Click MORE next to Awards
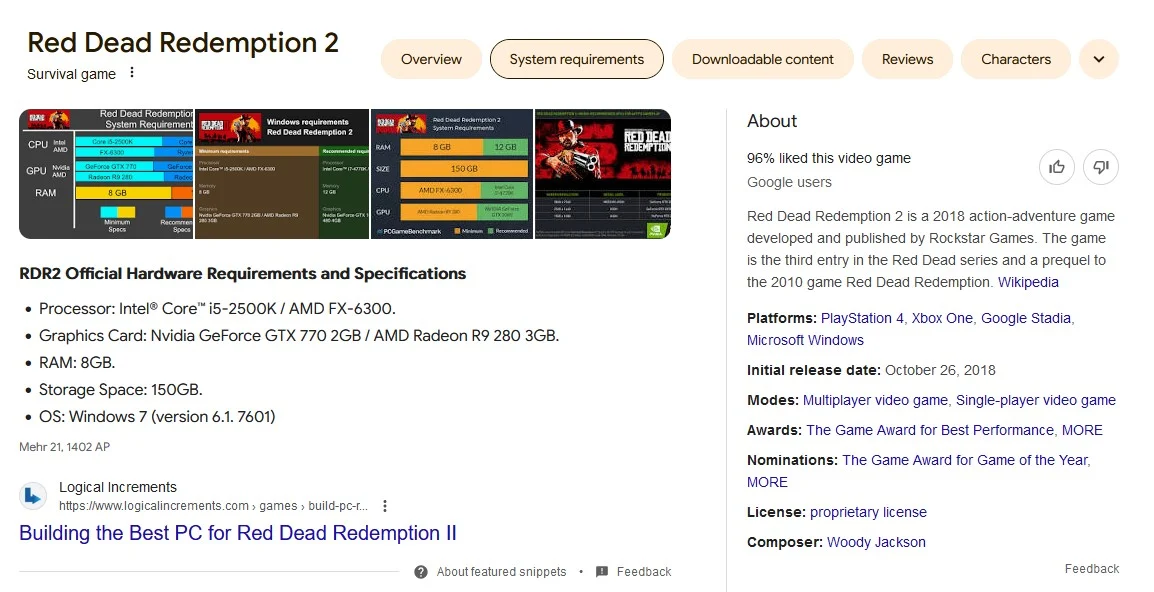 pos(1082,430)
